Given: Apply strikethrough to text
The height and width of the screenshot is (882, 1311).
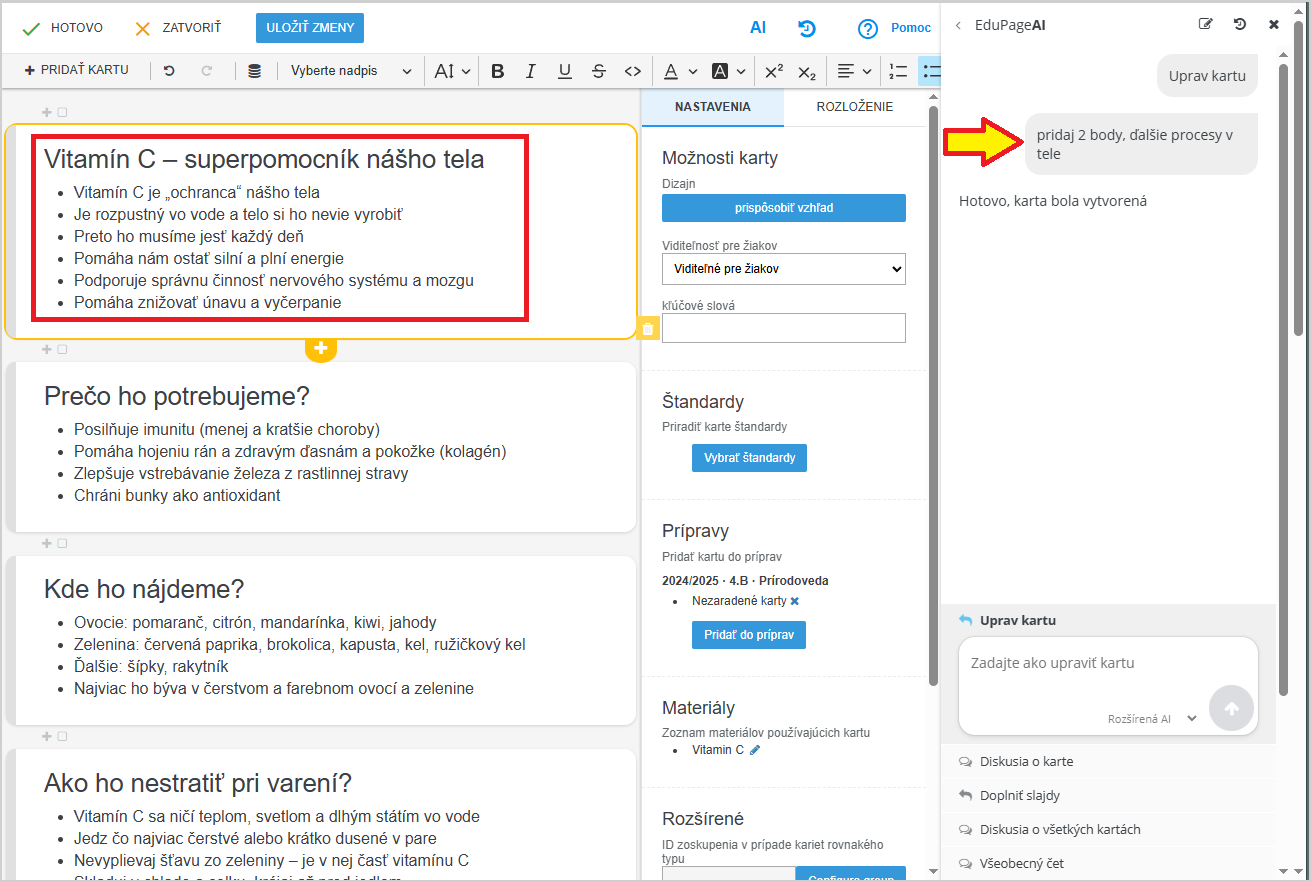Looking at the screenshot, I should click(x=598, y=71).
